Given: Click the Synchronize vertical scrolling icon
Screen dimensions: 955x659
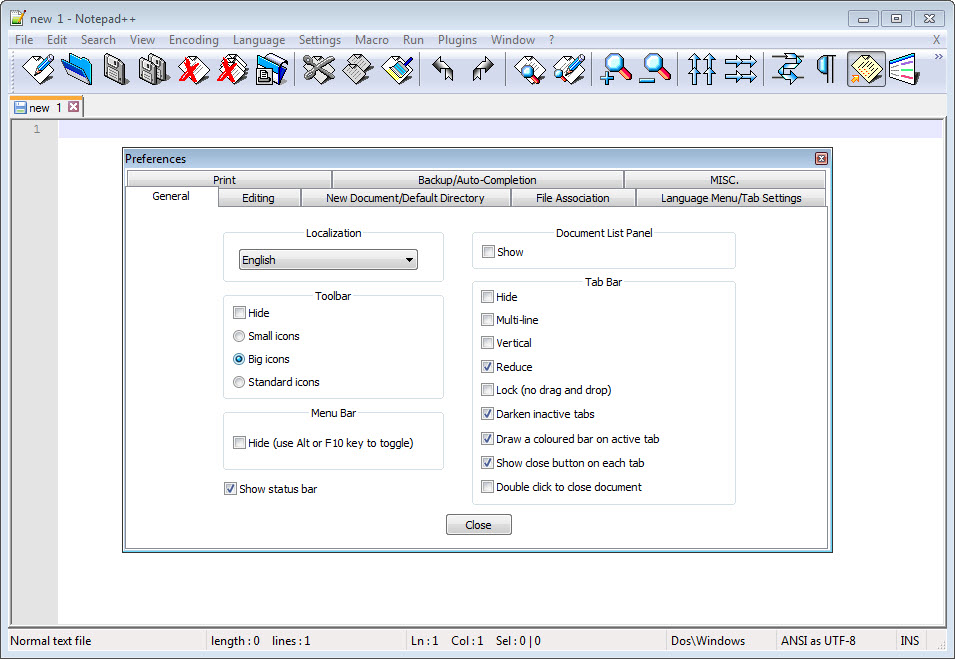Looking at the screenshot, I should (701, 69).
